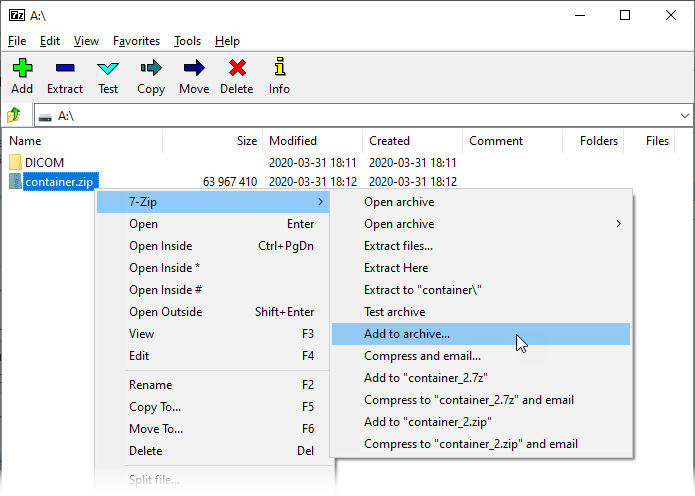Open the View menu
The width and height of the screenshot is (695, 496).
pyautogui.click(x=86, y=41)
